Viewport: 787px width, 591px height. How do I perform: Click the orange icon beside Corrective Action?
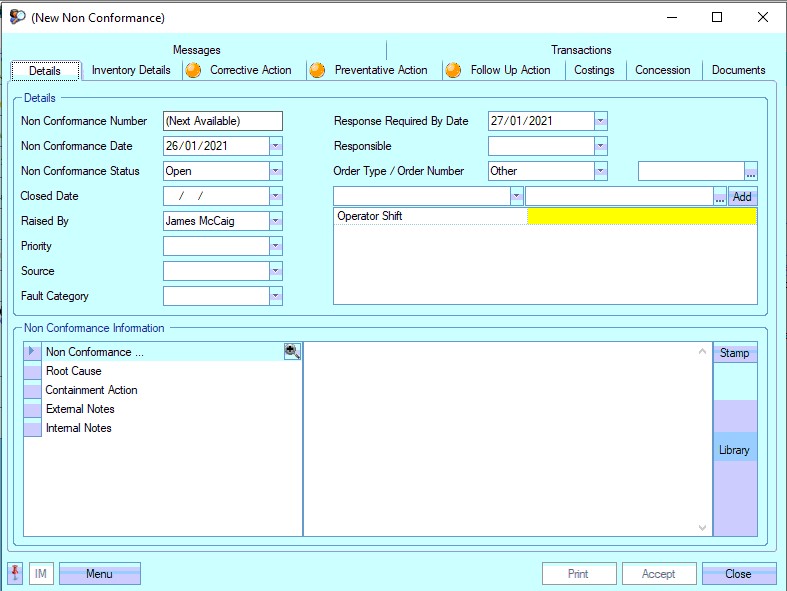(193, 70)
